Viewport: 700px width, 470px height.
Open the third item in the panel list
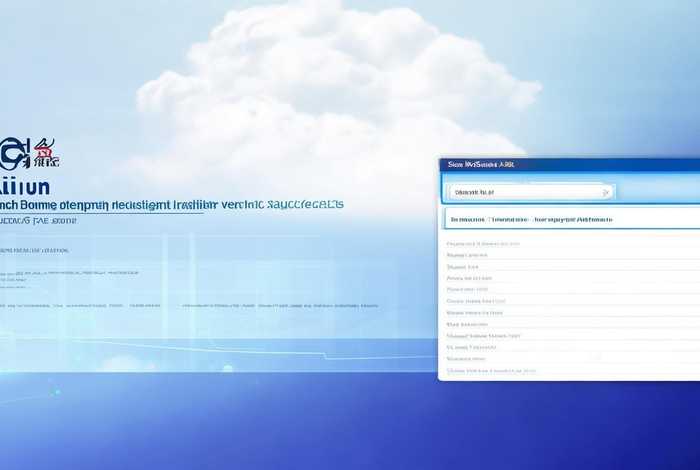coord(463,267)
